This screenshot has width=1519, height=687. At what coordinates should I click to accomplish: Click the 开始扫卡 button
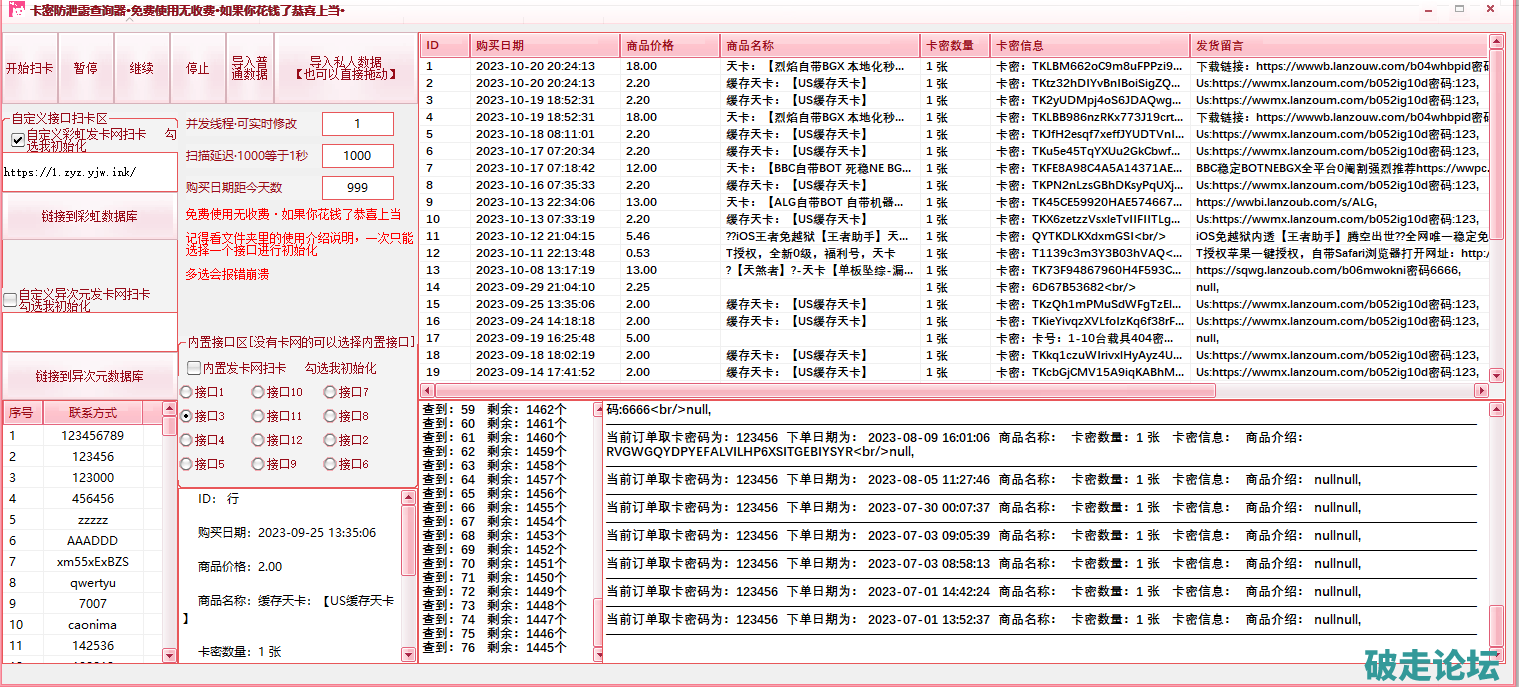[x=30, y=69]
